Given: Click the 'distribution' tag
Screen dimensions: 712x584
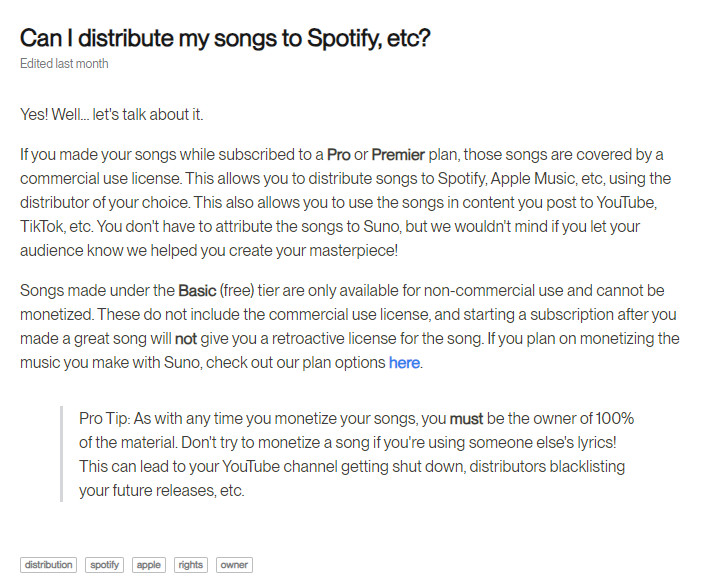Looking at the screenshot, I should pyautogui.click(x=48, y=565).
